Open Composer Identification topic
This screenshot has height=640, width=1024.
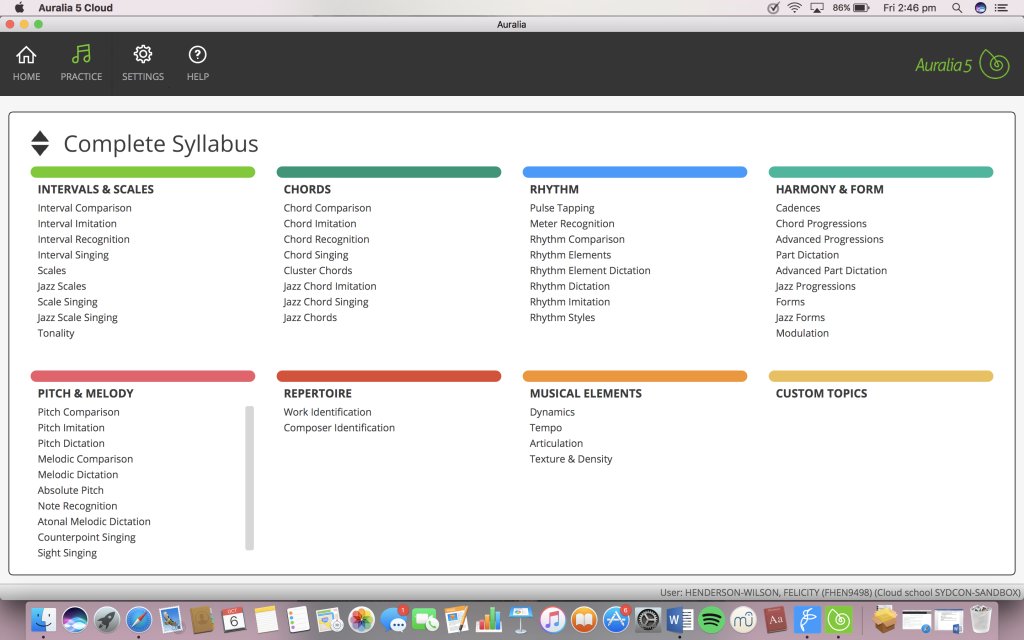339,428
